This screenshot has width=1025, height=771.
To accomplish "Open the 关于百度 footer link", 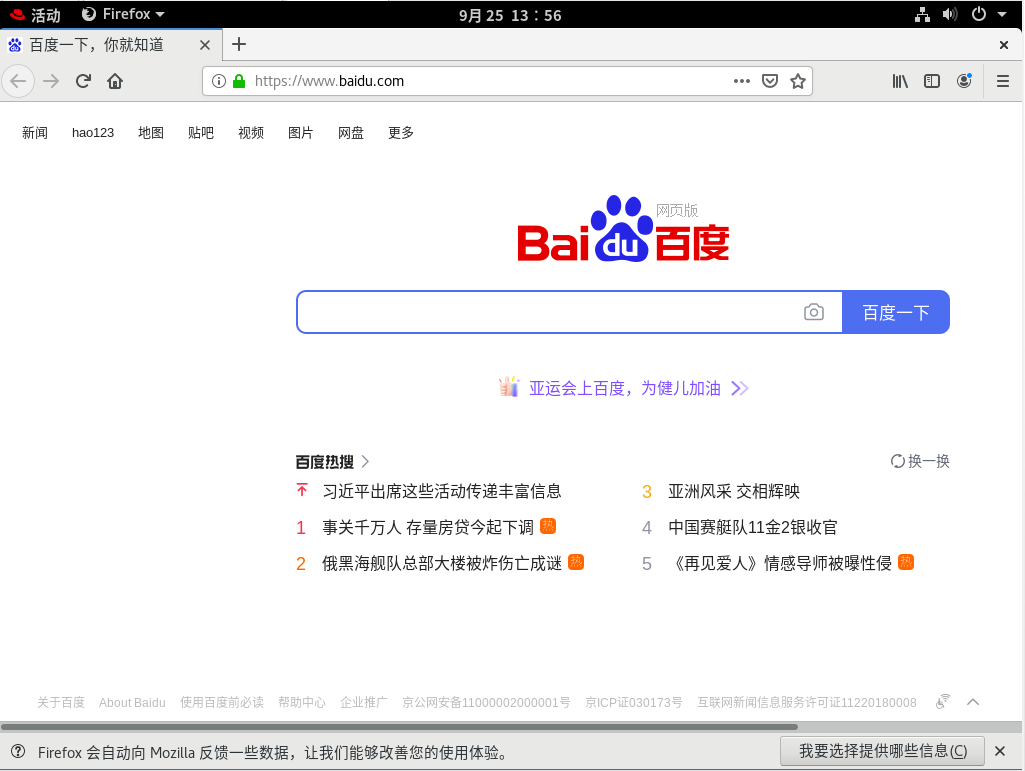I will click(x=61, y=702).
